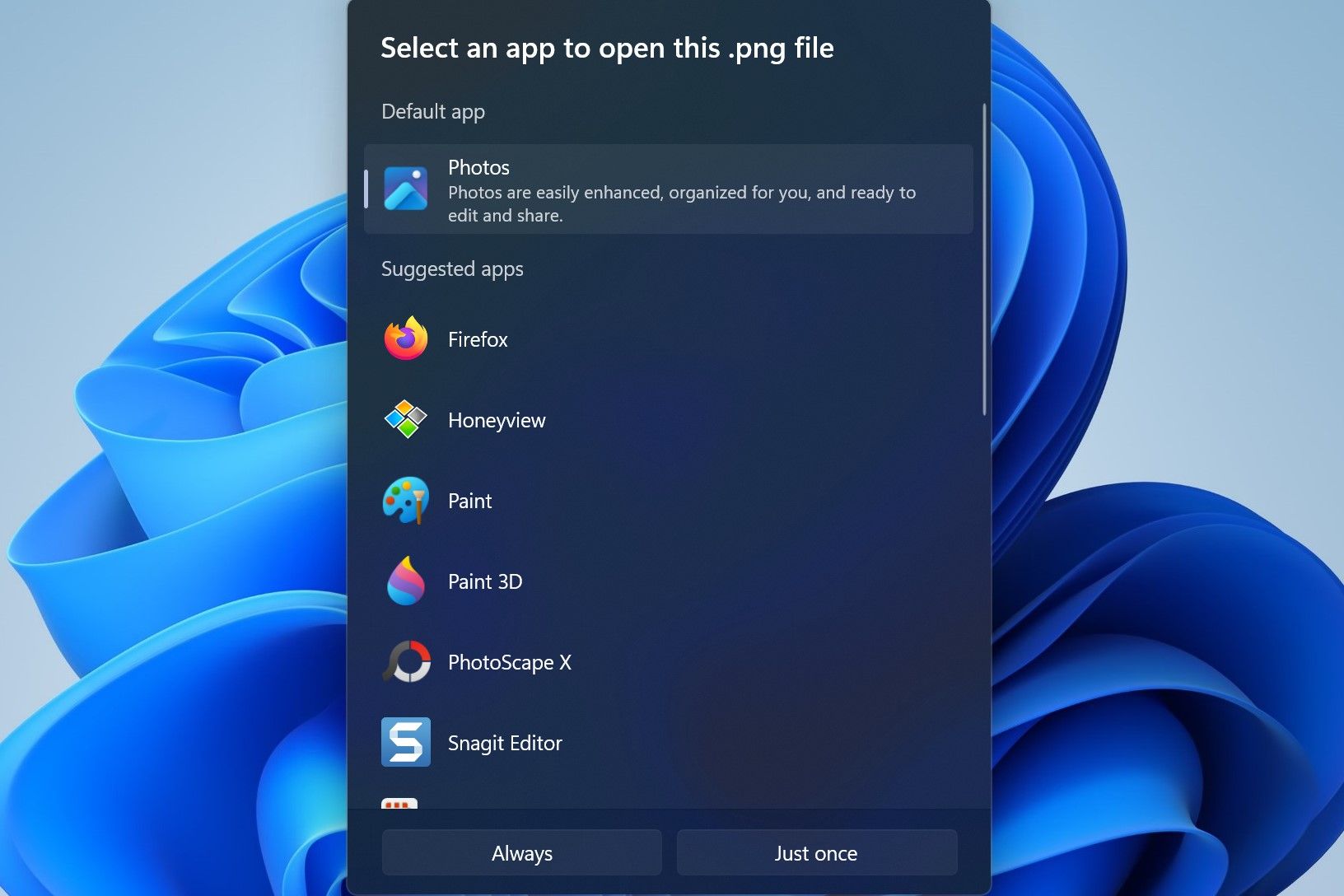This screenshot has width=1344, height=896.
Task: Select Photos as the app
Action: coord(669,189)
